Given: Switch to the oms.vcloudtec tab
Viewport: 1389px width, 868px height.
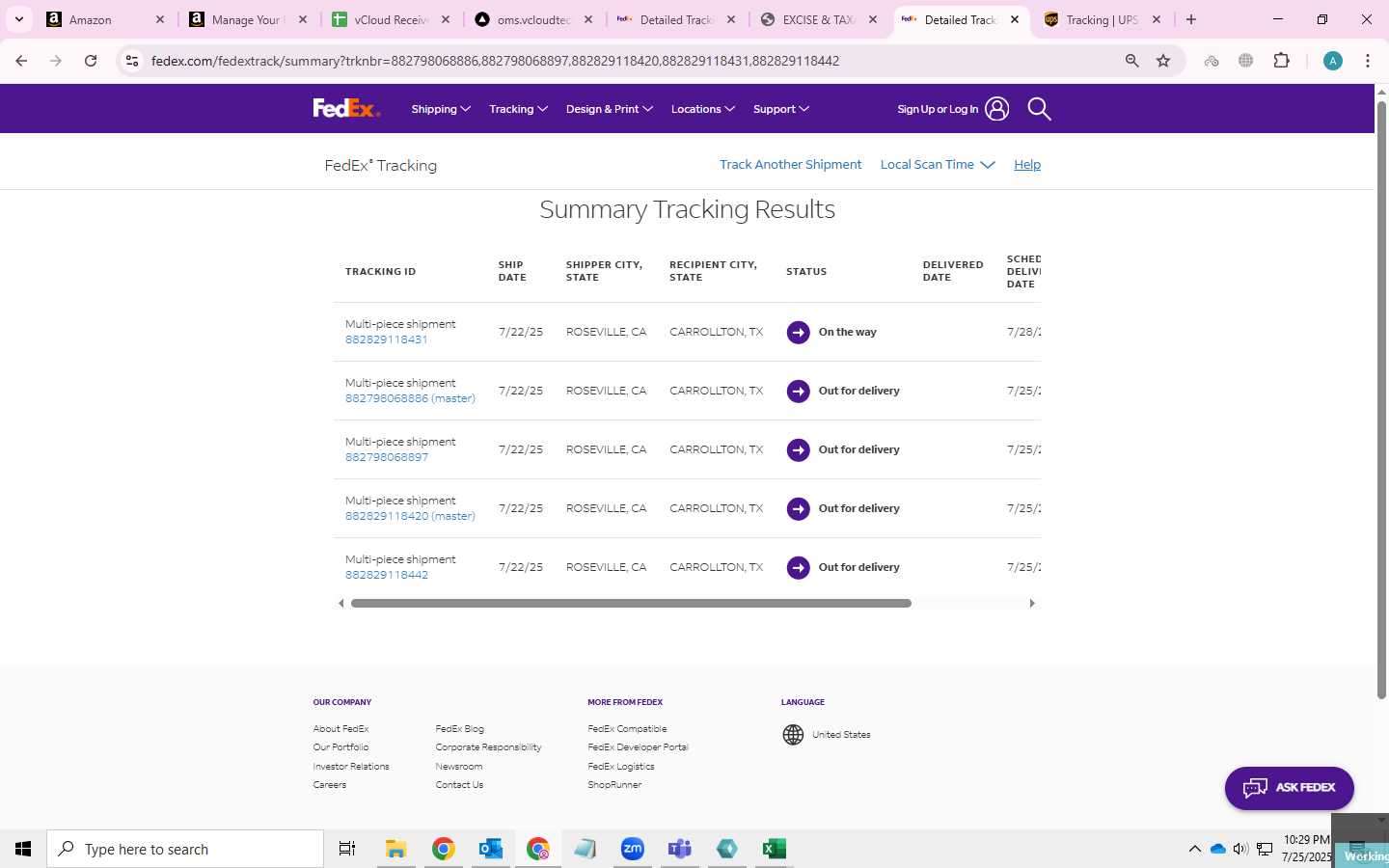Looking at the screenshot, I should tap(532, 19).
